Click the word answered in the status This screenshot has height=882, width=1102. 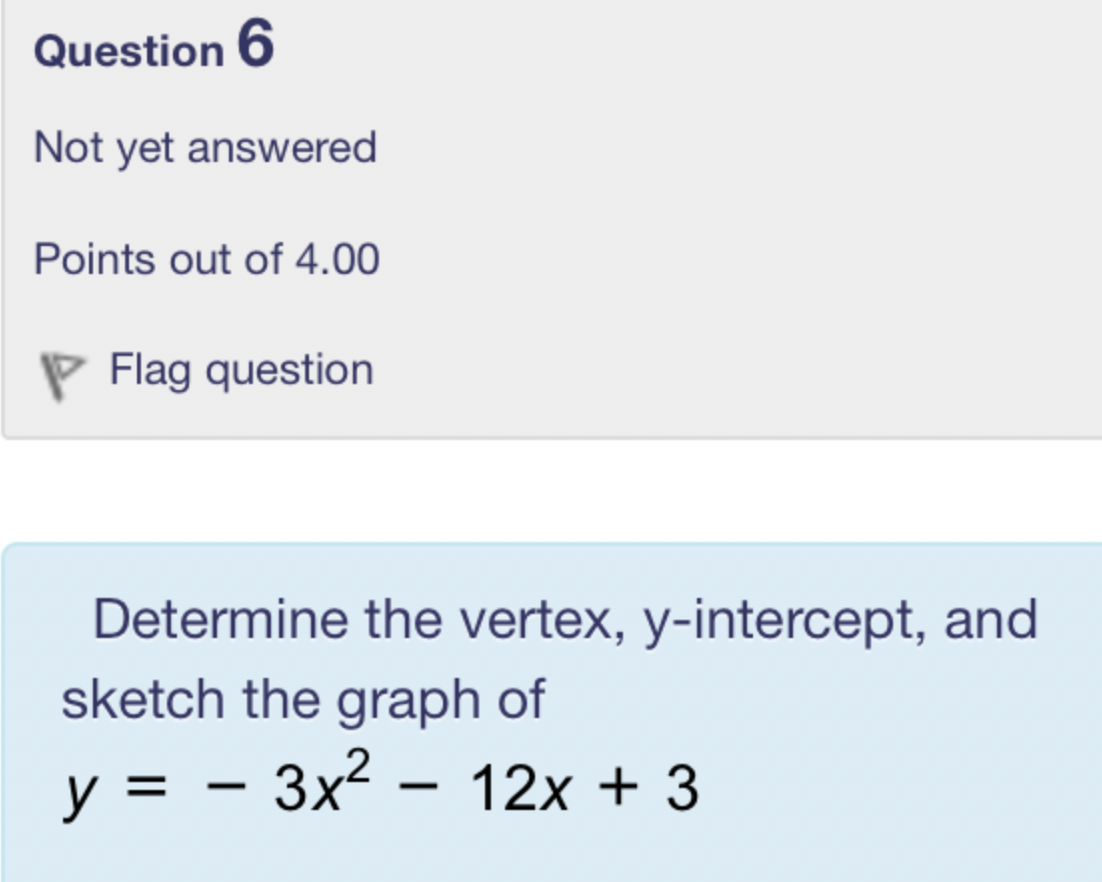click(282, 148)
